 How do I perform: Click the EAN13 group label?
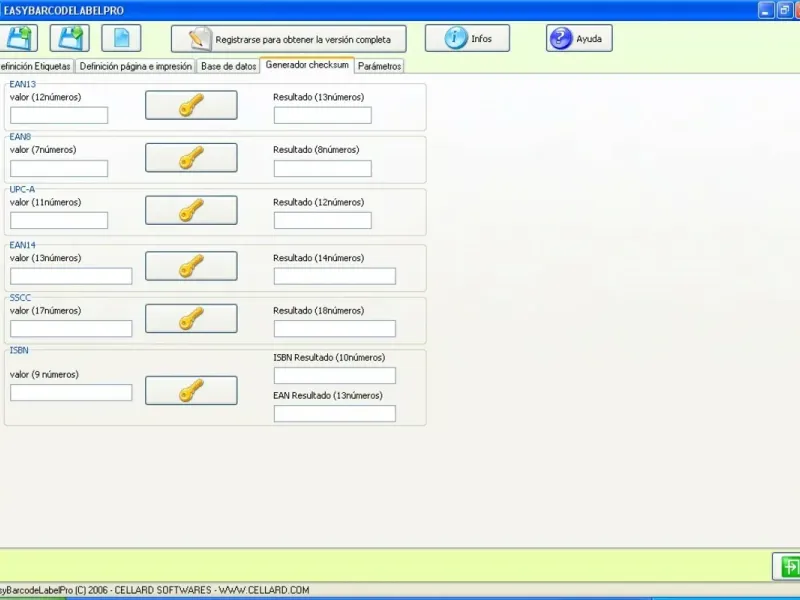coord(22,84)
